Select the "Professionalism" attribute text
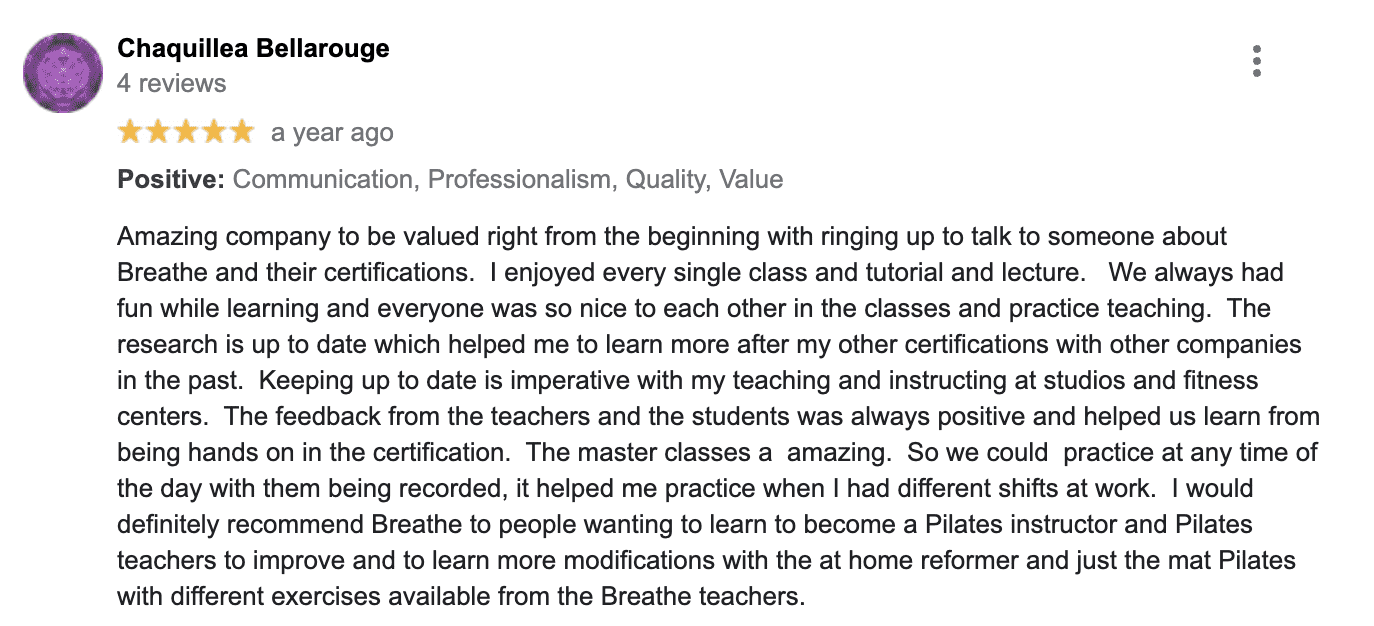 (519, 180)
